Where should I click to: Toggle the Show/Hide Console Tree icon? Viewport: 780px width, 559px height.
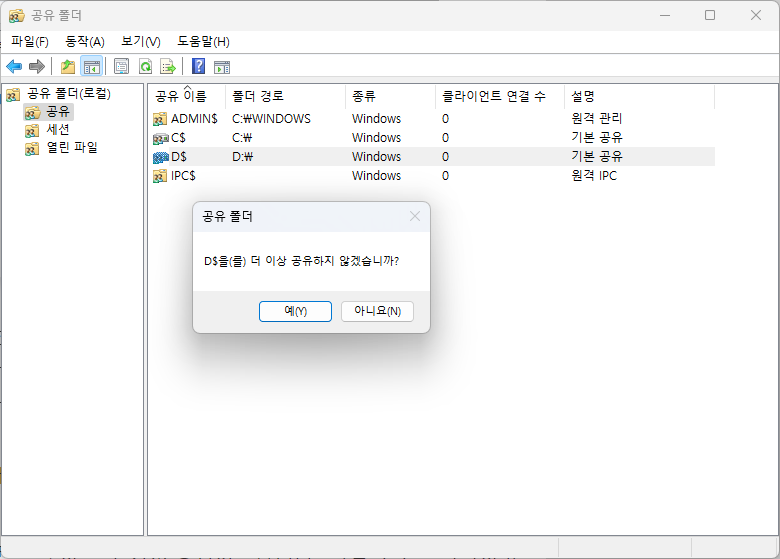point(92,66)
